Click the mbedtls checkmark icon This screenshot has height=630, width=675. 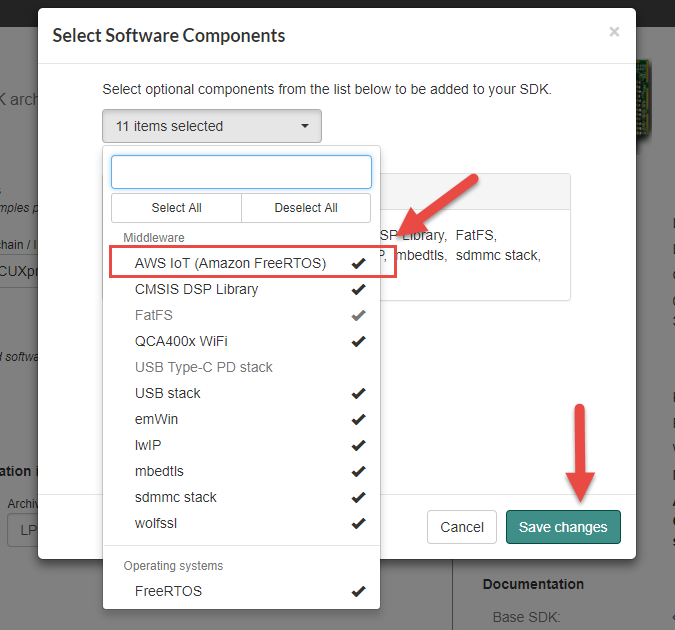point(358,471)
